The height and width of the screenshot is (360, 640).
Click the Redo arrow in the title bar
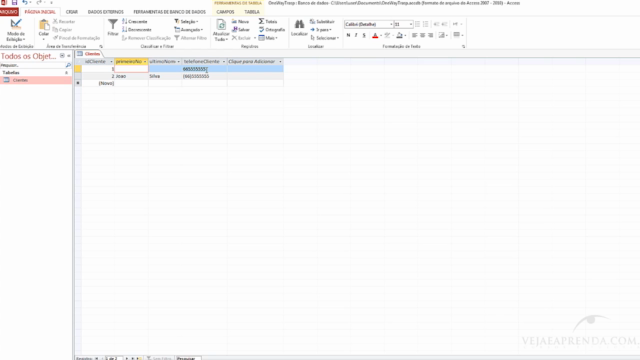[x=39, y=2]
